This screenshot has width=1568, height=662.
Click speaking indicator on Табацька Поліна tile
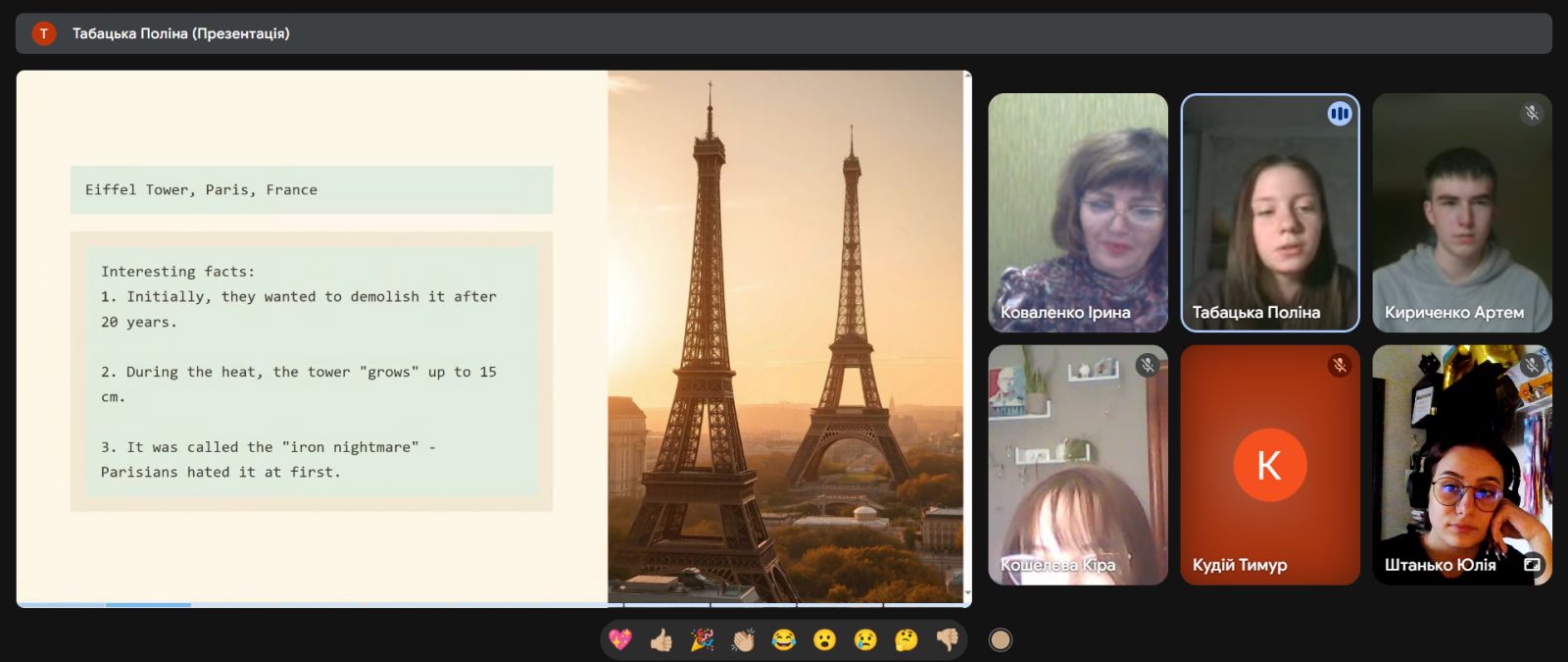coord(1339,114)
